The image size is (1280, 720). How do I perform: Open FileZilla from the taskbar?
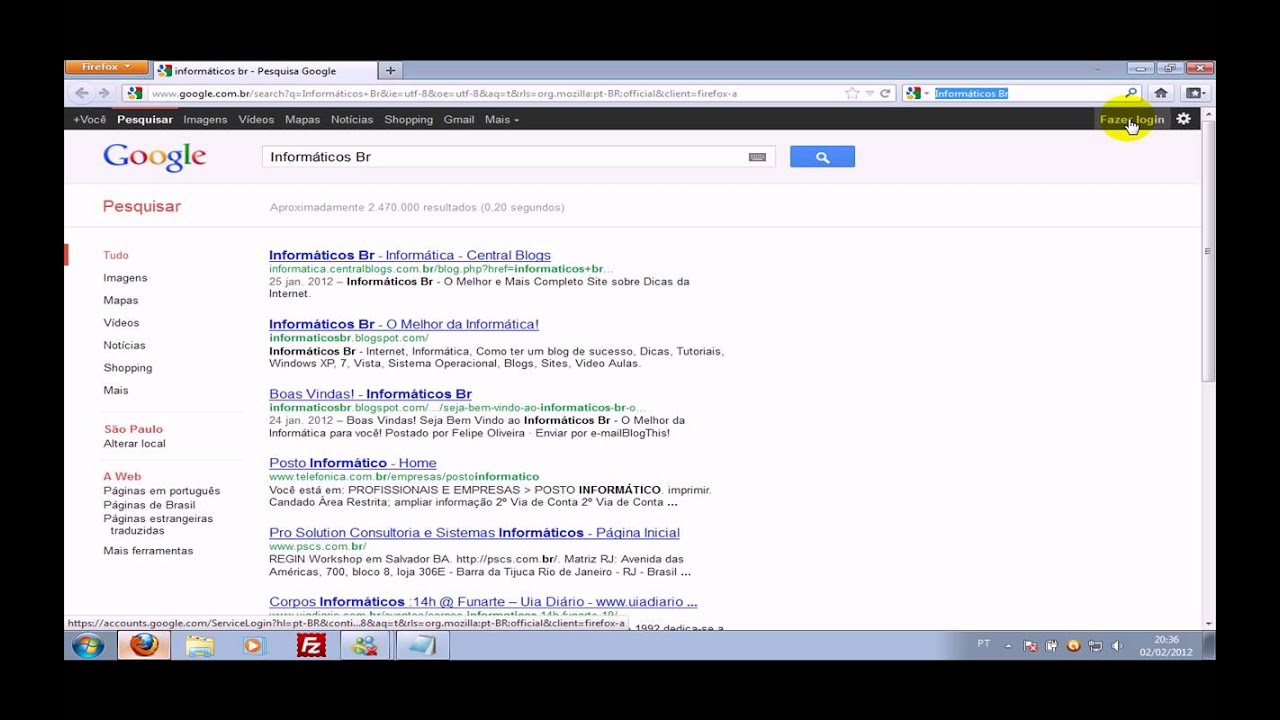coord(311,646)
